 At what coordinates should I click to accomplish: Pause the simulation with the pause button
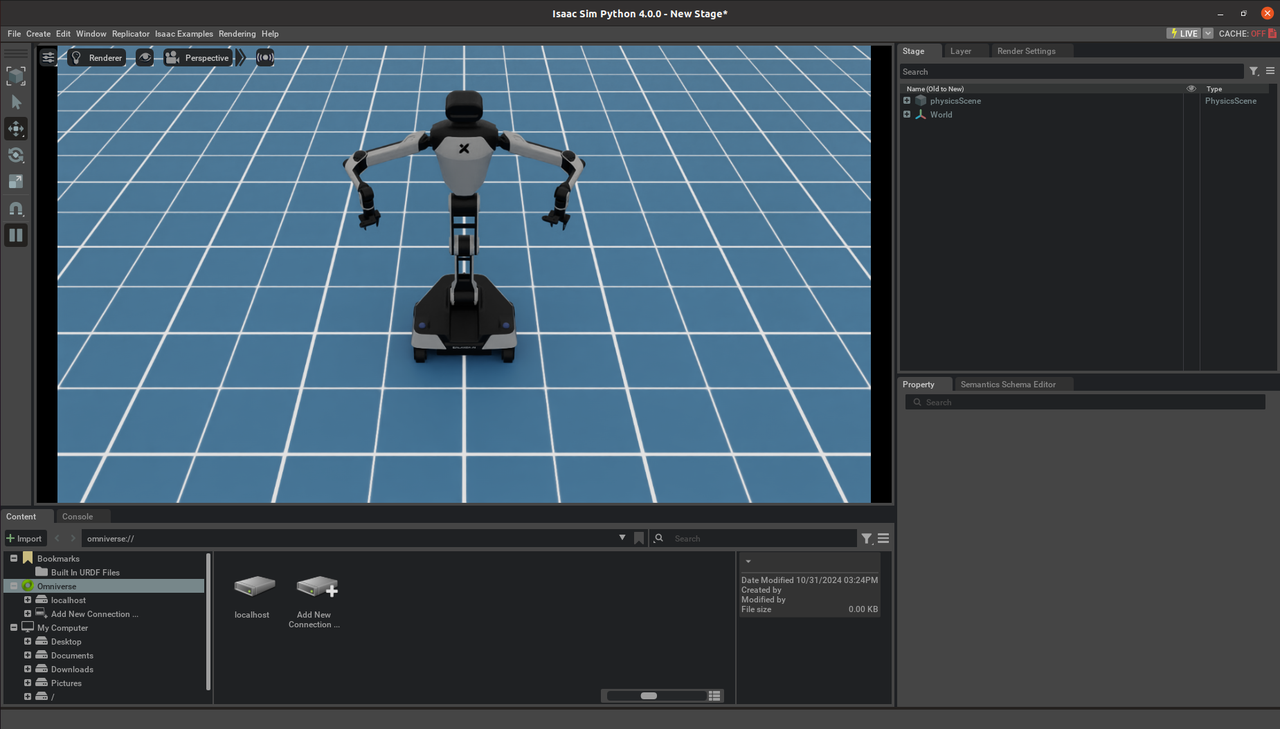(16, 236)
